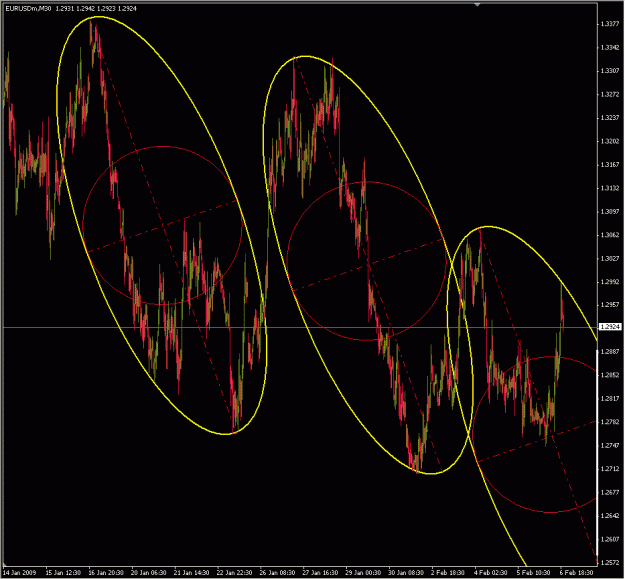Click the 1.3272 price axis label

[x=610, y=94]
